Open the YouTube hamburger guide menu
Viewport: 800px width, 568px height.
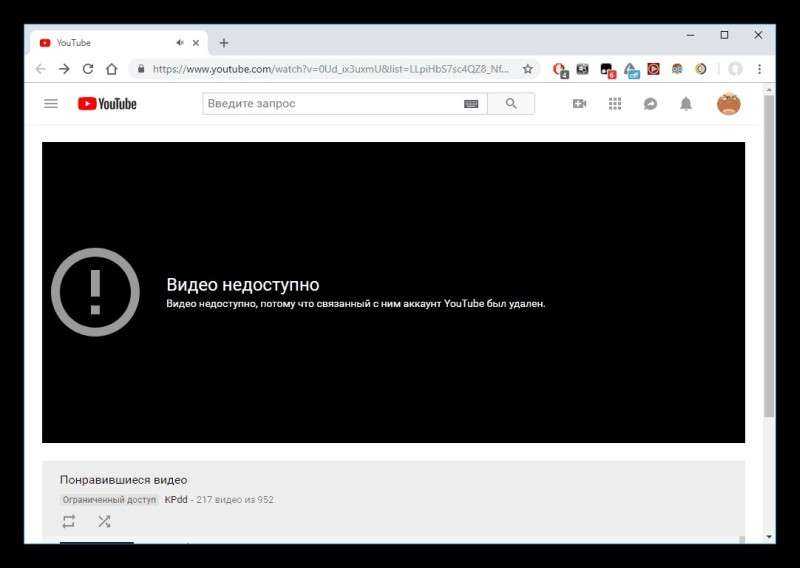coord(51,104)
